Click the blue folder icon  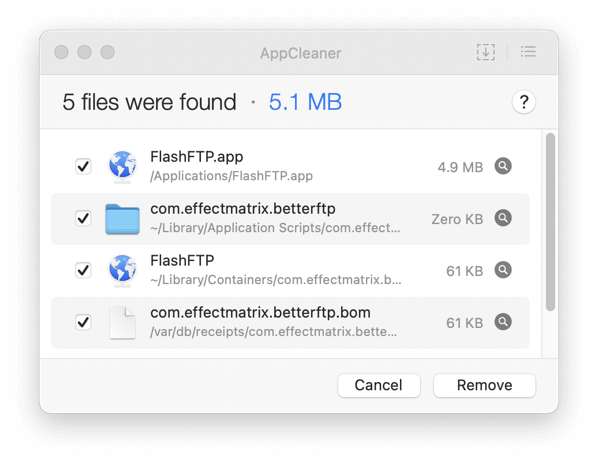coord(122,219)
